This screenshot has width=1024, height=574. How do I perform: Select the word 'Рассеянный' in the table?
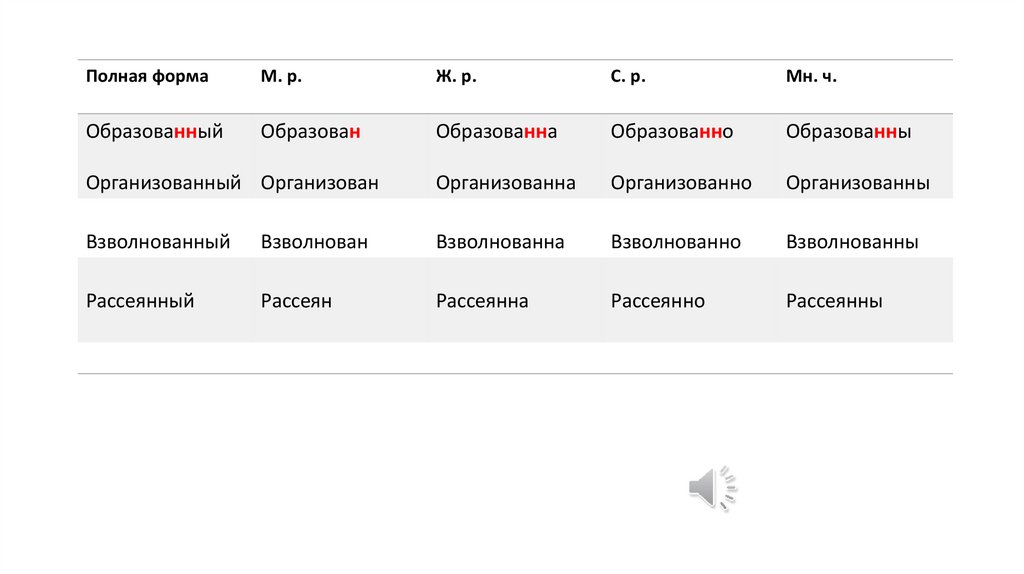(140, 301)
